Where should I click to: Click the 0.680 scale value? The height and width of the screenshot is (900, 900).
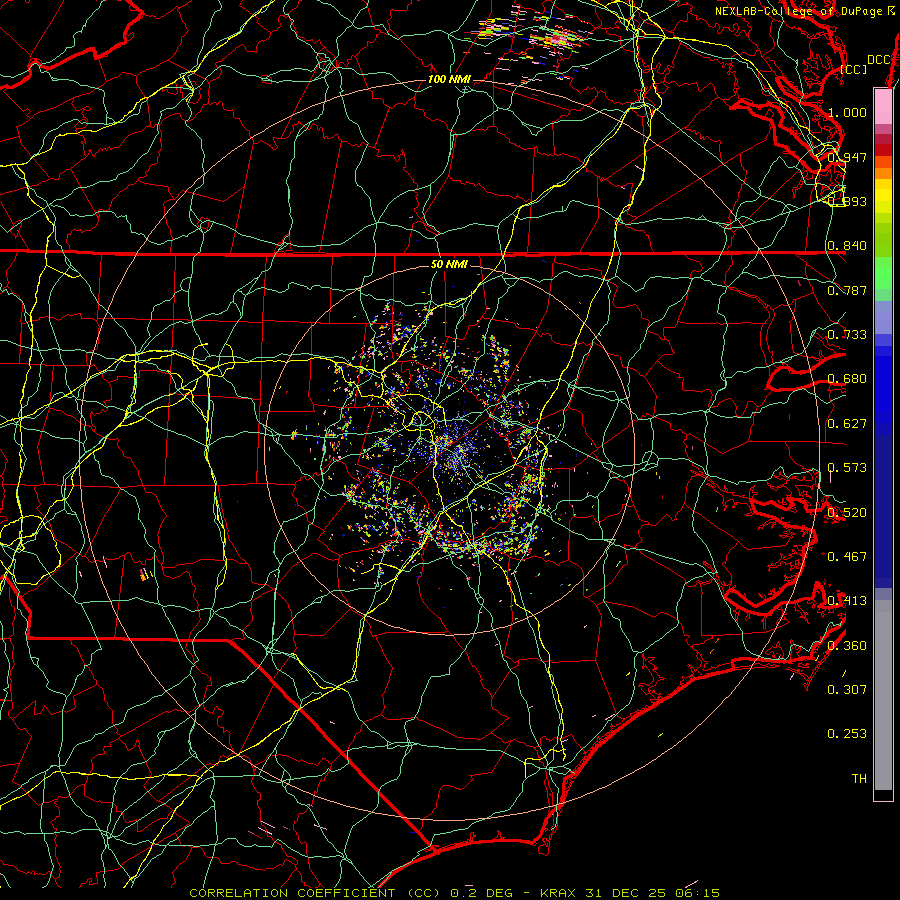click(848, 379)
